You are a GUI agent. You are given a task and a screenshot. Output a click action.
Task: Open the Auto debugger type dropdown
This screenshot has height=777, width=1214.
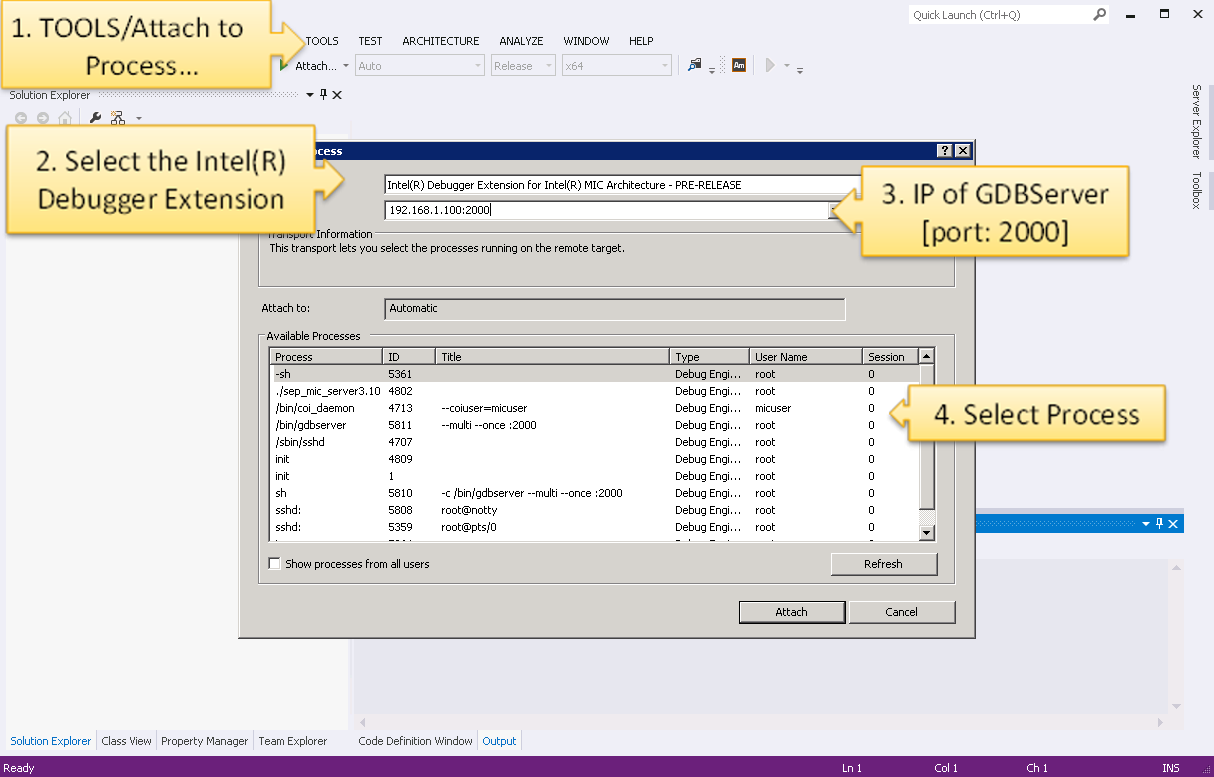click(420, 66)
